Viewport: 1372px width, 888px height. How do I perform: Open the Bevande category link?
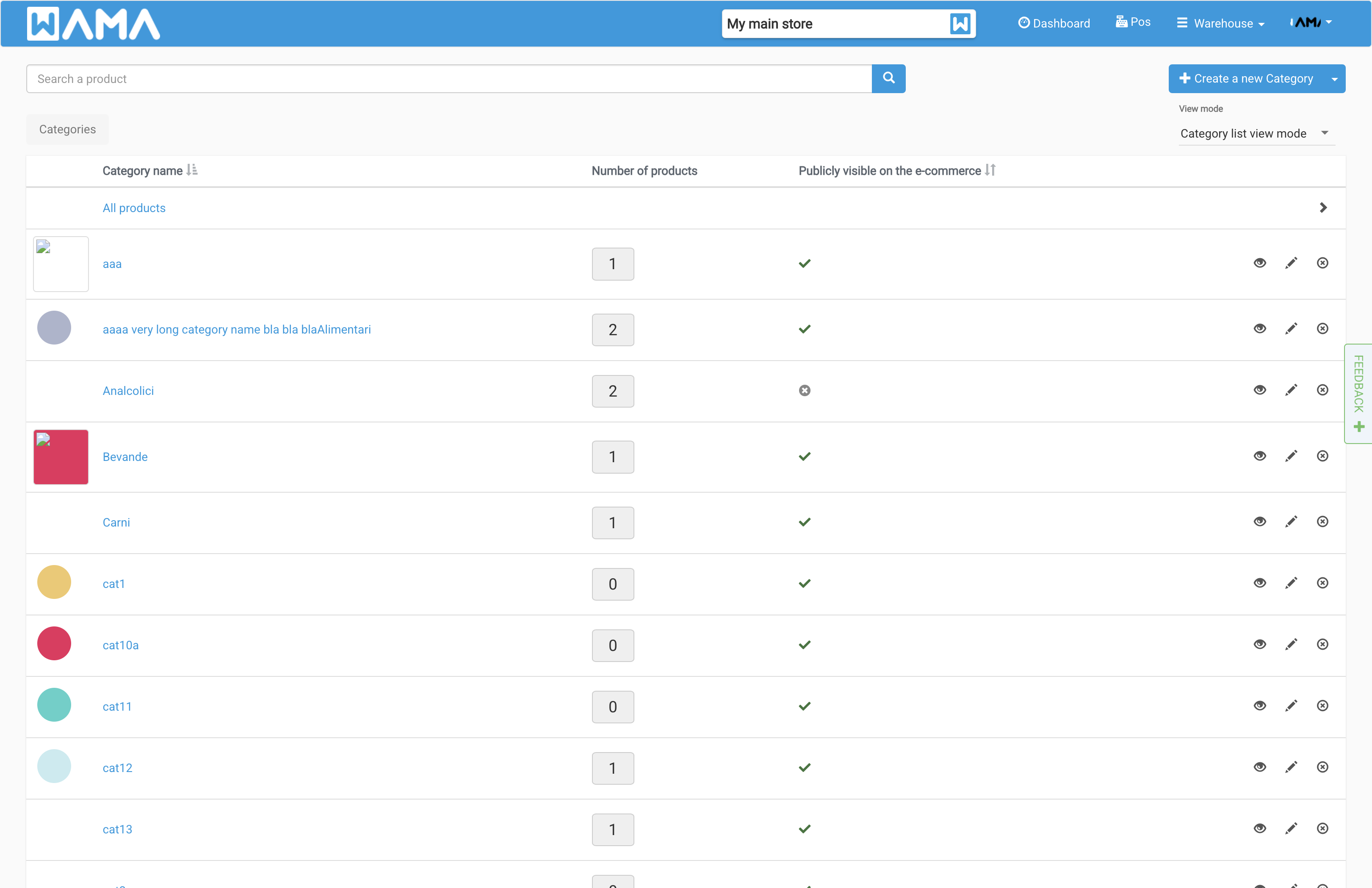[x=125, y=456]
